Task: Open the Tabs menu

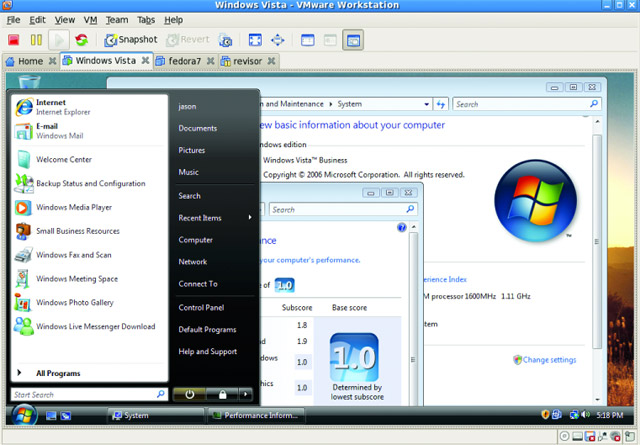Action: tap(146, 20)
